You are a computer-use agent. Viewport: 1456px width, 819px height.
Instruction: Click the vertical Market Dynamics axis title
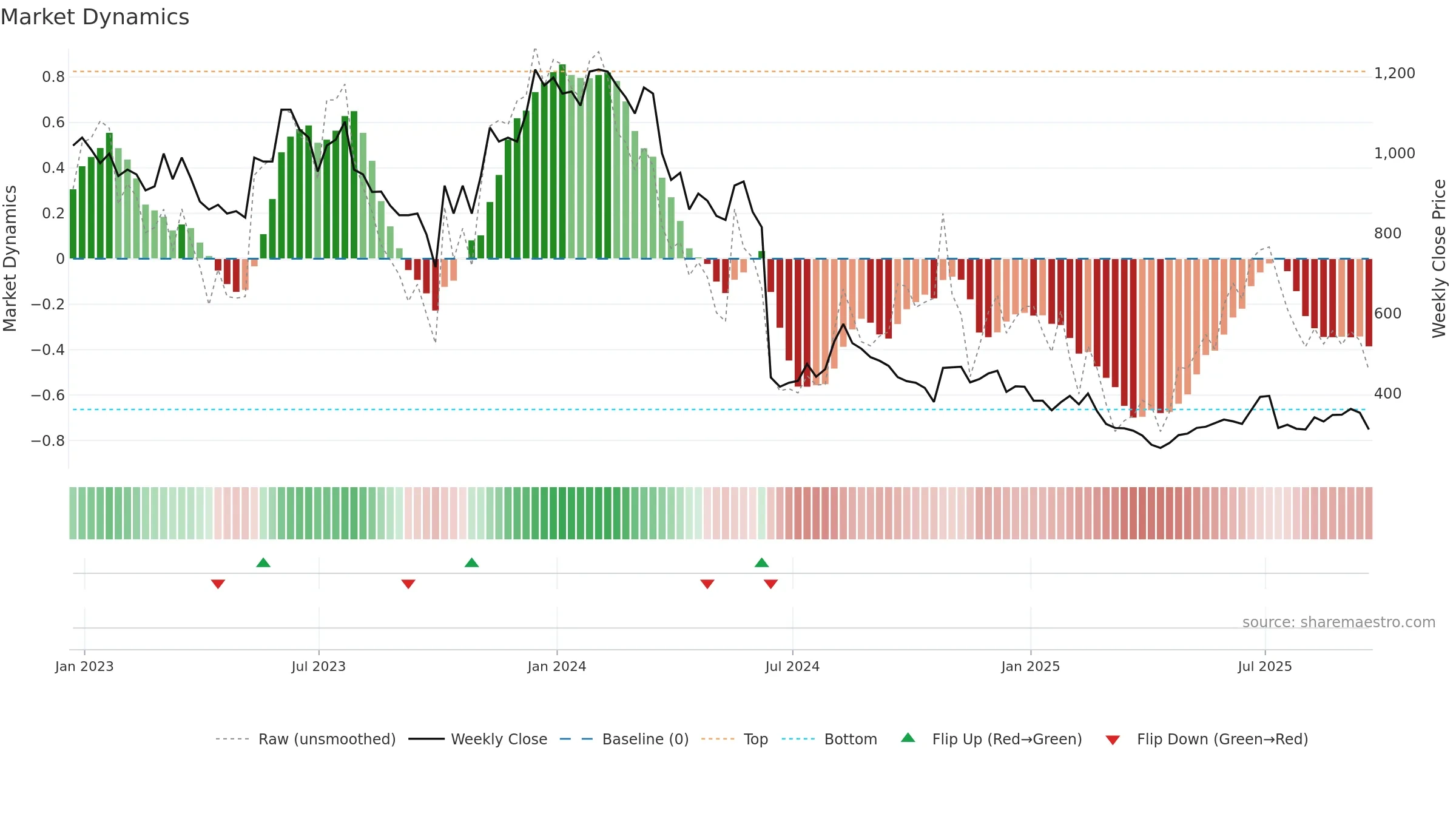(x=10, y=258)
